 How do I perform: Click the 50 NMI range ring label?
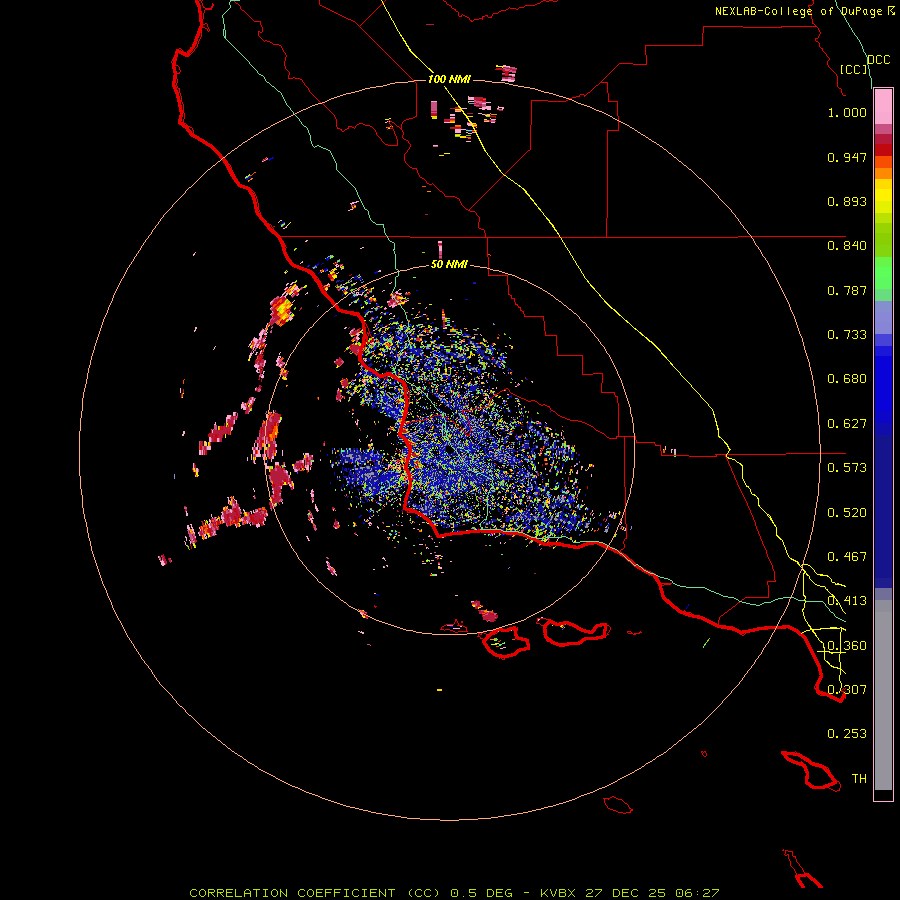(x=449, y=265)
